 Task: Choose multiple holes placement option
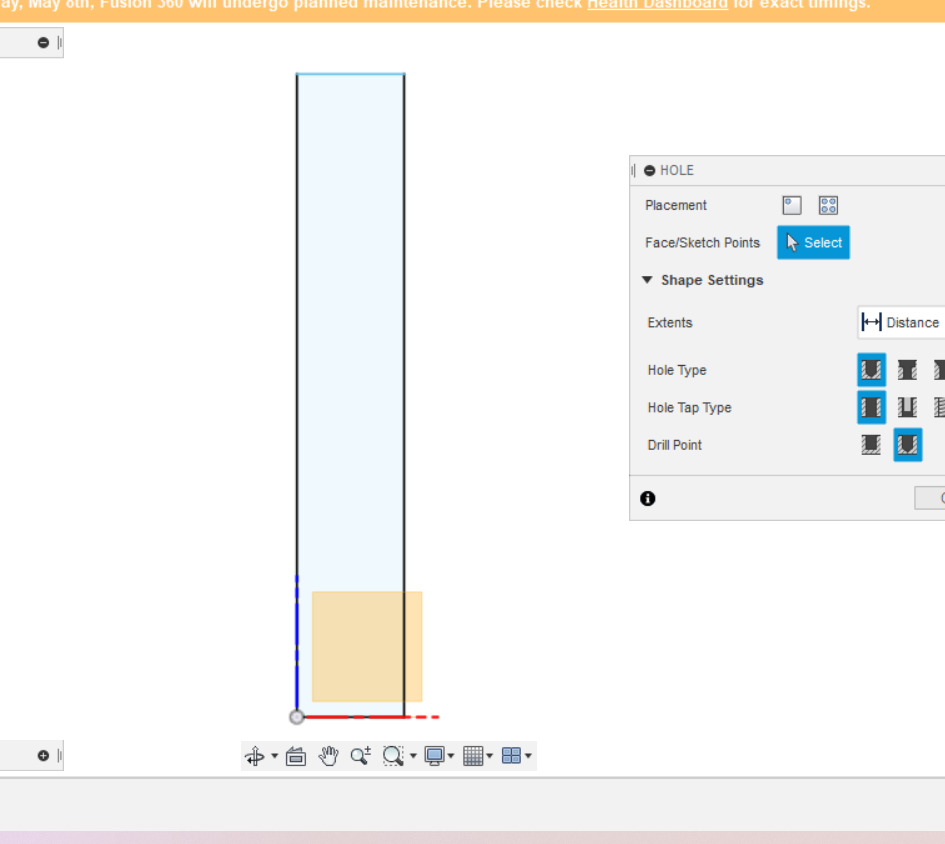pyautogui.click(x=828, y=206)
